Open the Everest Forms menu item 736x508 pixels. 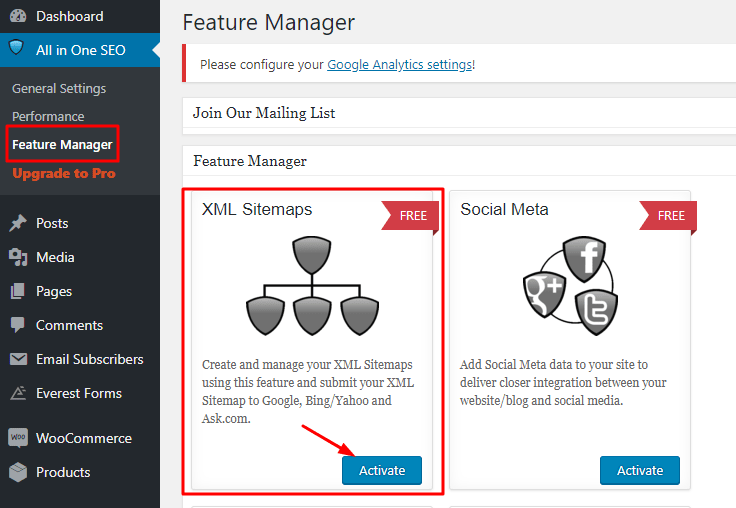80,393
